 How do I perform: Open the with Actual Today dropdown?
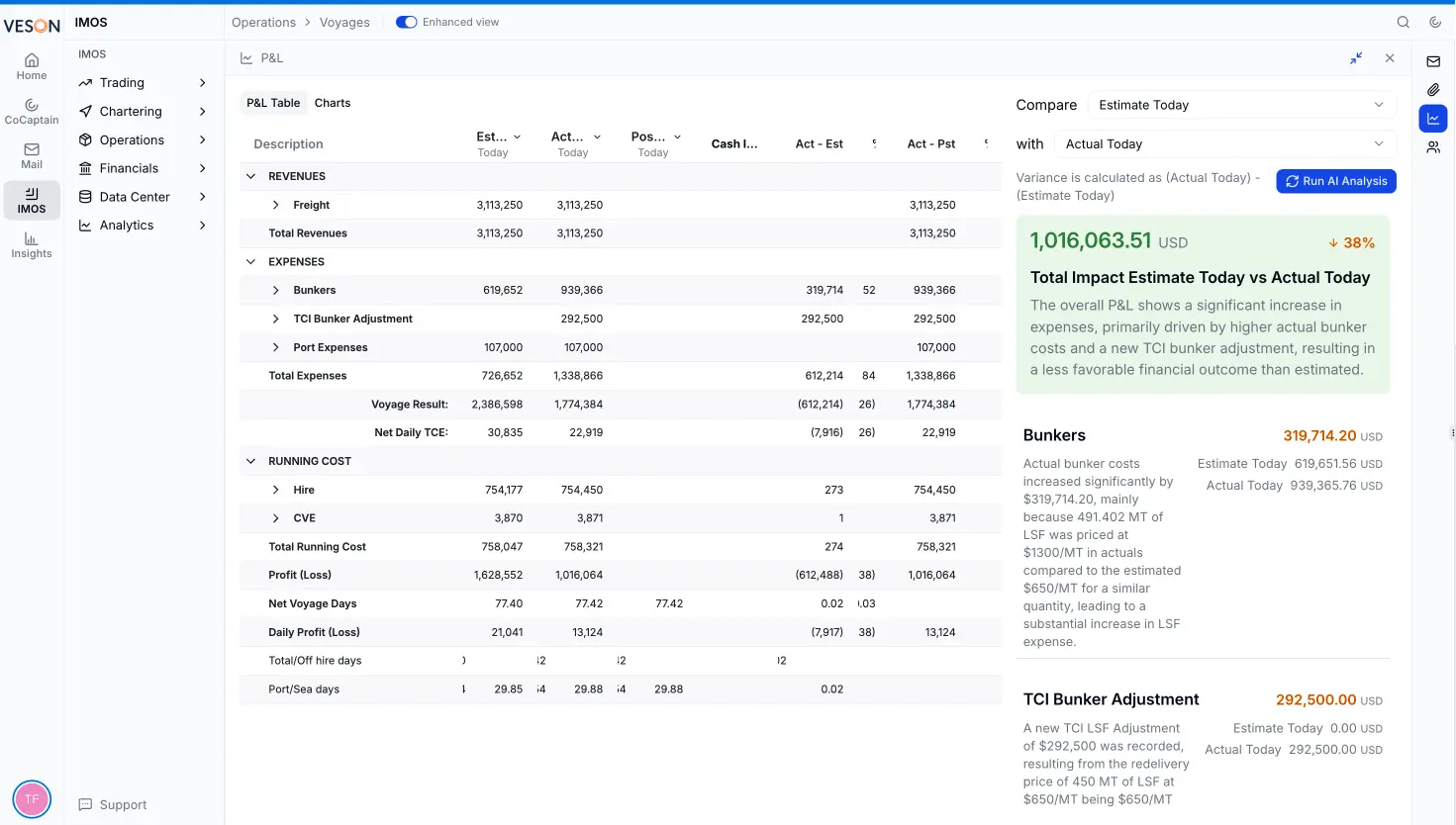point(1225,144)
